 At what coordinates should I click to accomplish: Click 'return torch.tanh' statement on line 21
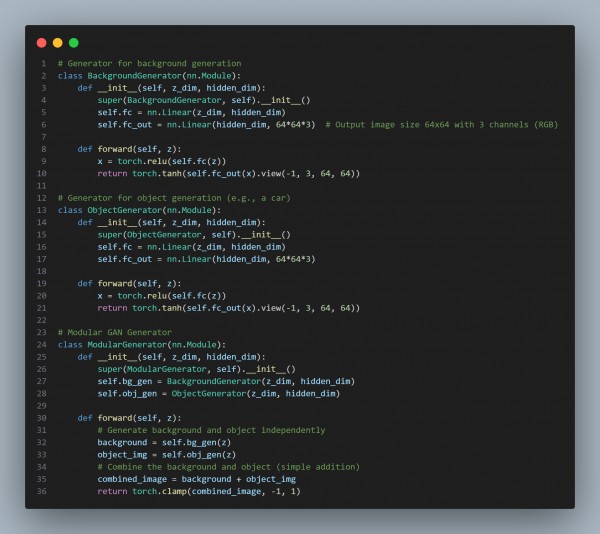coord(139,308)
